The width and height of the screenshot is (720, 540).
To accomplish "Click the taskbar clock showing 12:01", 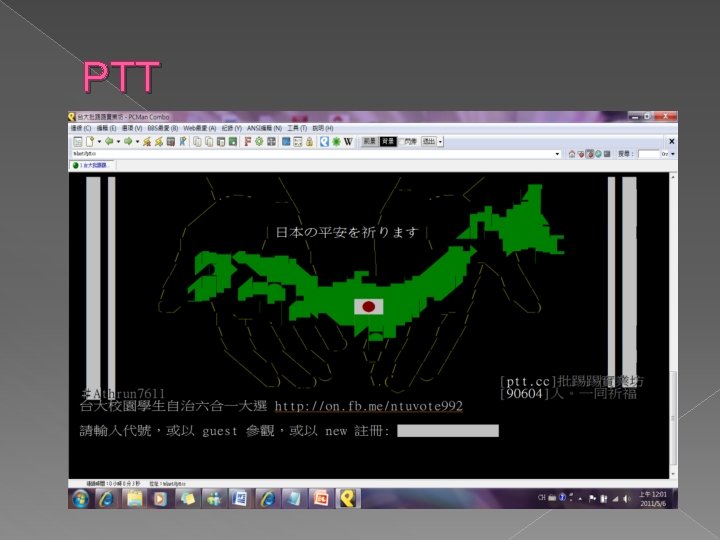I will [653, 499].
